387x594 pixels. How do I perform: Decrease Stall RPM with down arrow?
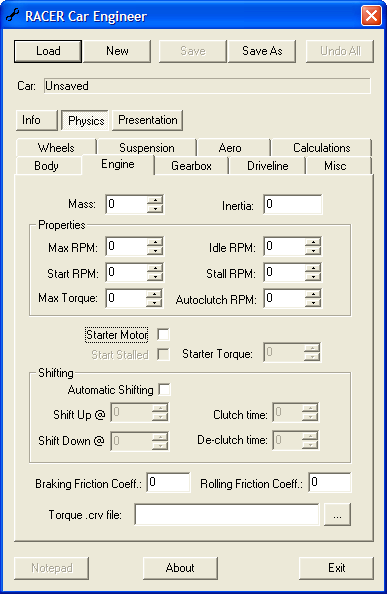click(x=313, y=276)
